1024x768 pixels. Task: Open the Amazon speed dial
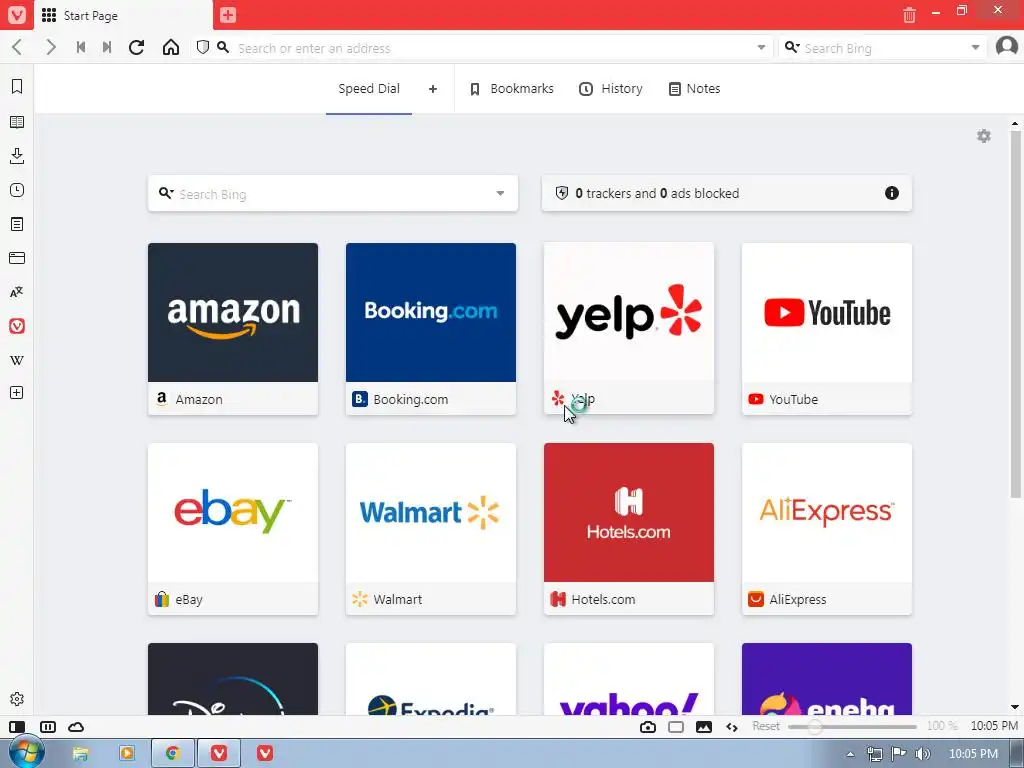233,328
